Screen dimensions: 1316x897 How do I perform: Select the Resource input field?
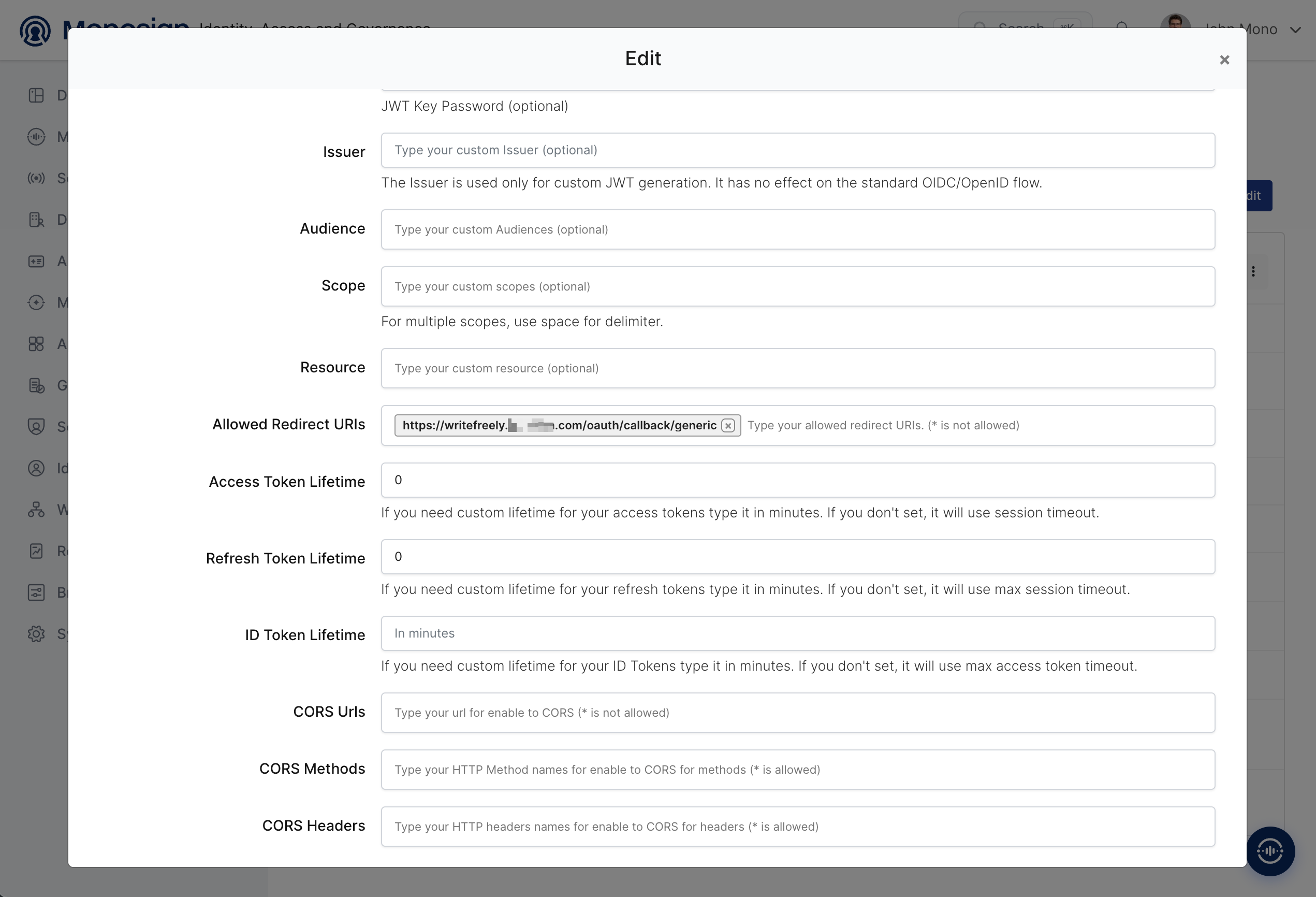(798, 368)
